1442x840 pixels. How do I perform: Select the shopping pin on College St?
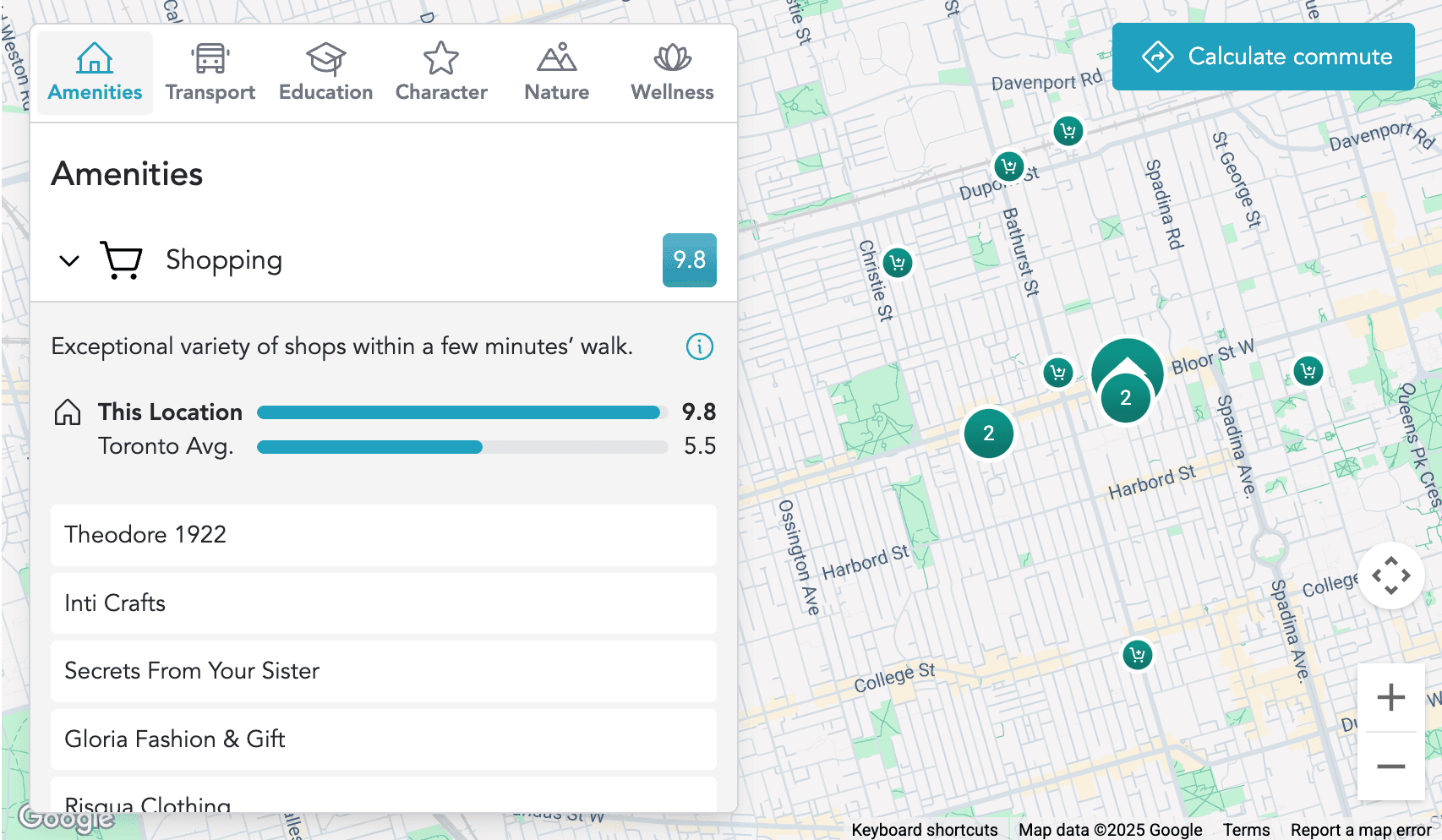[x=1138, y=655]
